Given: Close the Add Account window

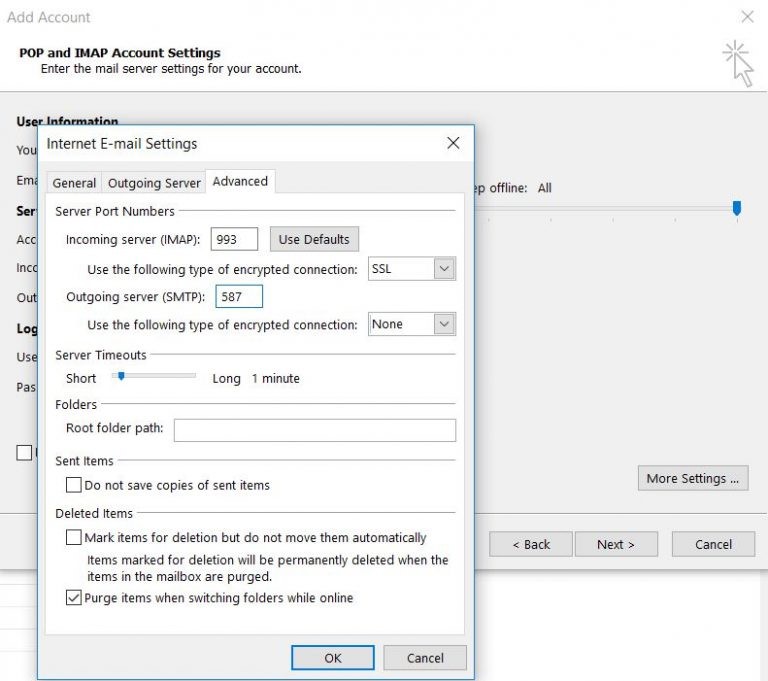Looking at the screenshot, I should point(747,17).
